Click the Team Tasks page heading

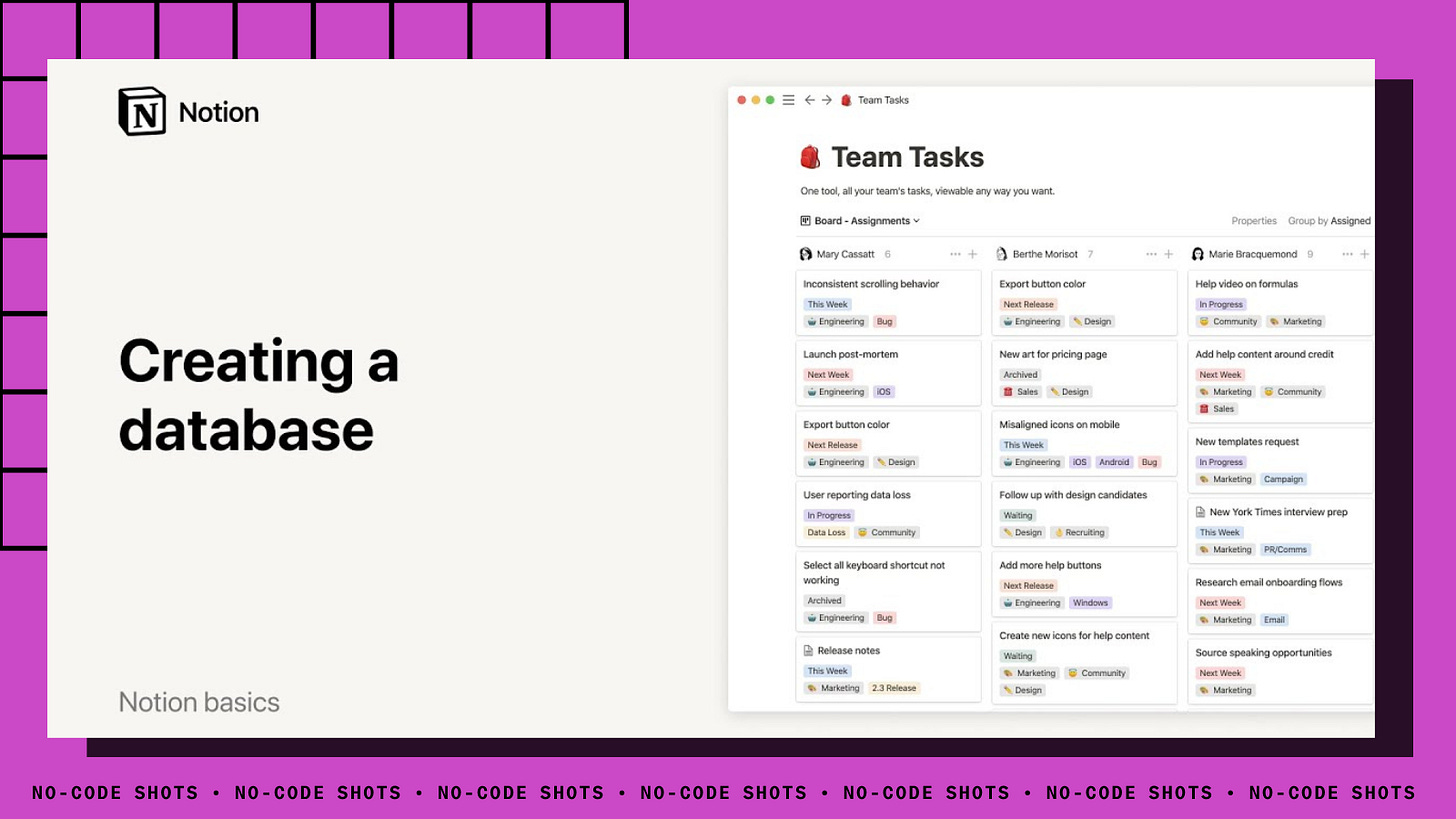coord(908,157)
